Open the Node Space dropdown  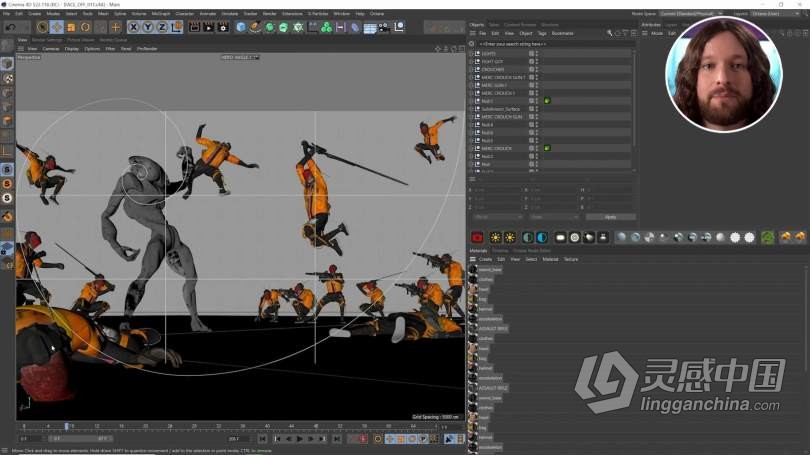(x=691, y=13)
